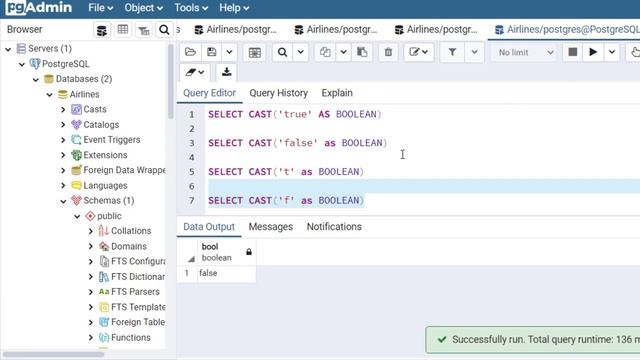Switch to the Query Editor tab

pyautogui.click(x=209, y=93)
